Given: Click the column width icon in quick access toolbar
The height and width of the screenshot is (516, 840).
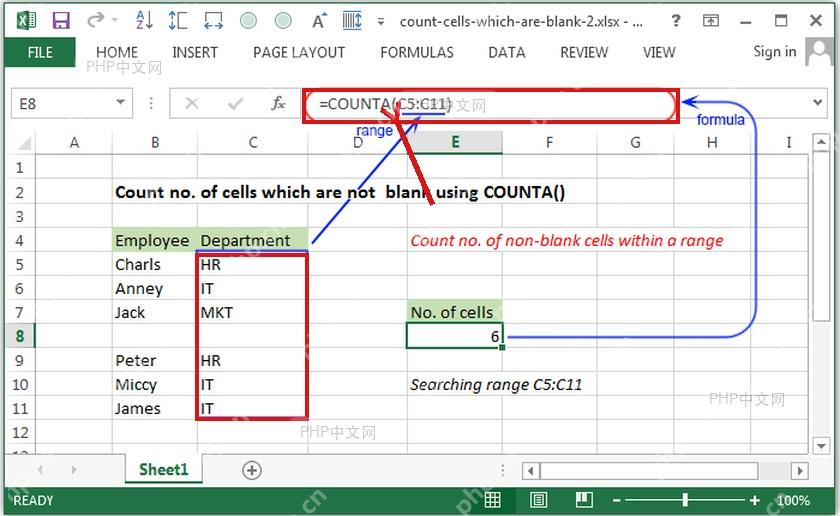Looking at the screenshot, I should pyautogui.click(x=214, y=21).
